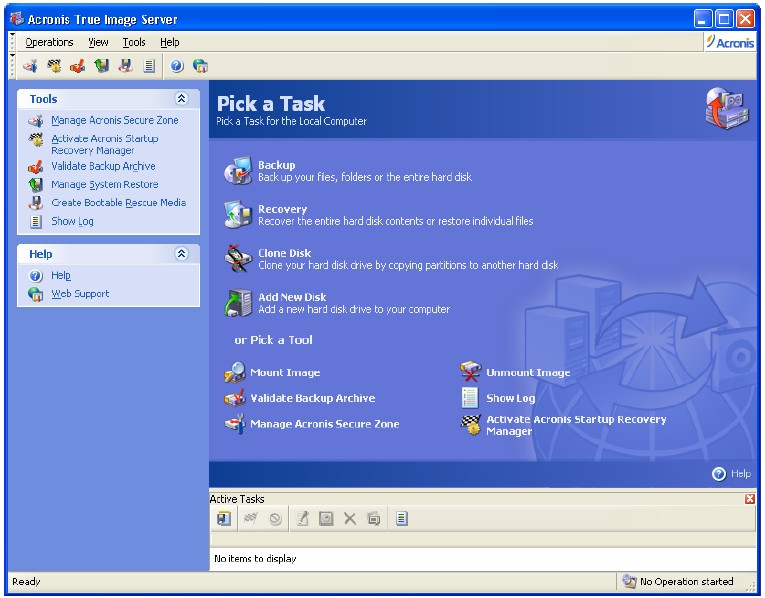Click the Validate Backup Archive toolbar icon
This screenshot has width=765, height=598.
(78, 65)
